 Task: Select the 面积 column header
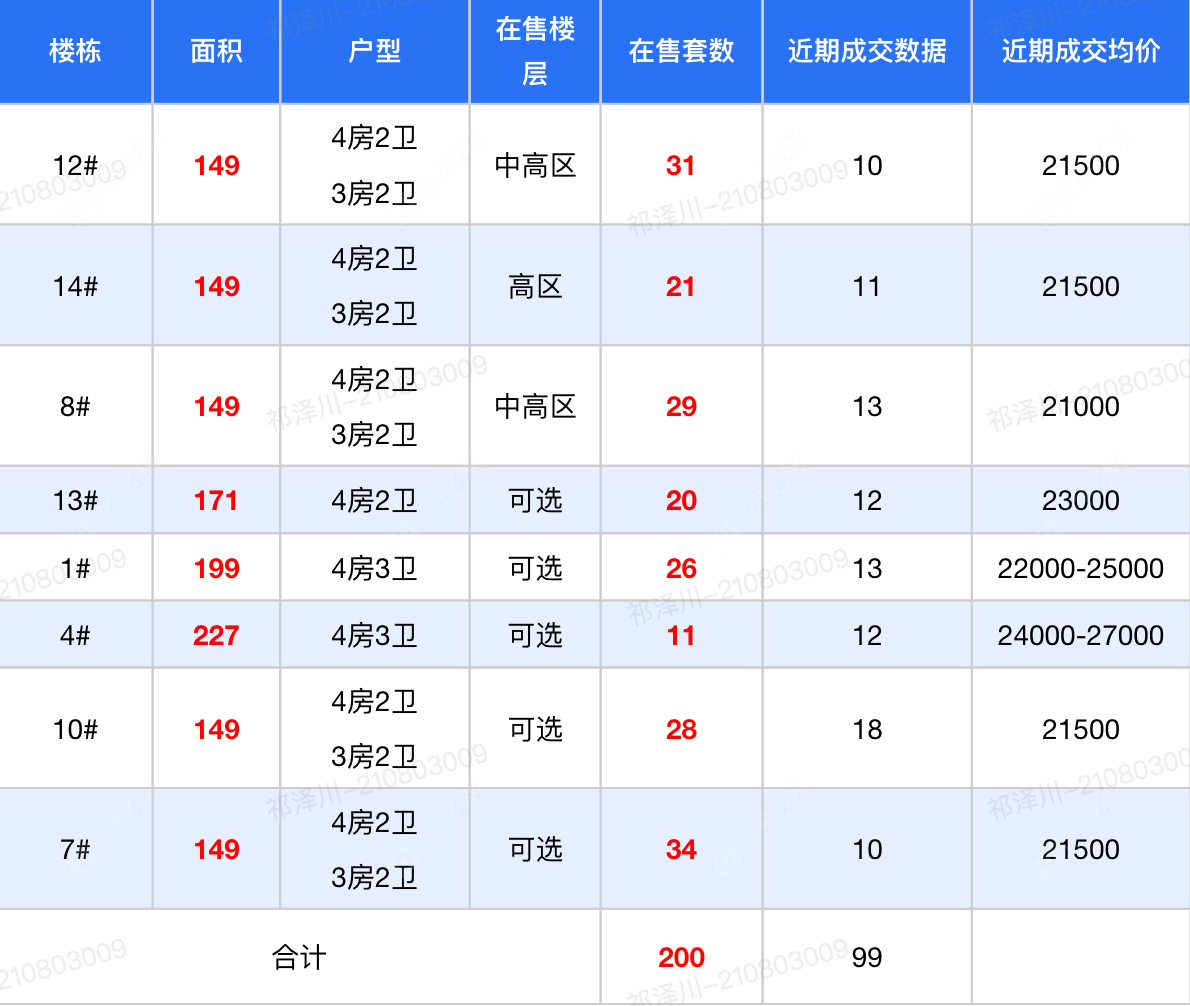pyautogui.click(x=216, y=51)
